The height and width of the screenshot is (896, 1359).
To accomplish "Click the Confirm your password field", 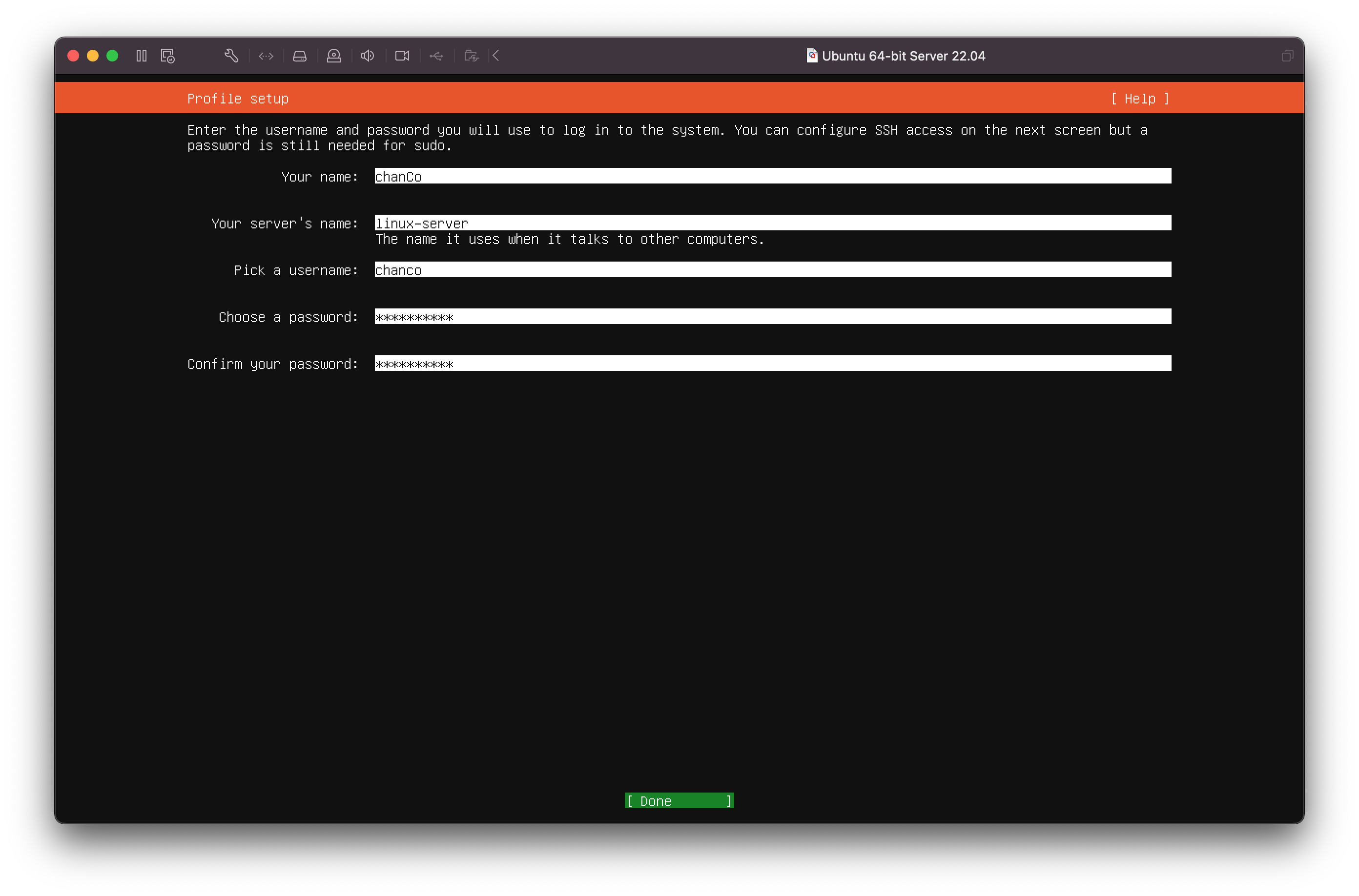I will (x=772, y=364).
